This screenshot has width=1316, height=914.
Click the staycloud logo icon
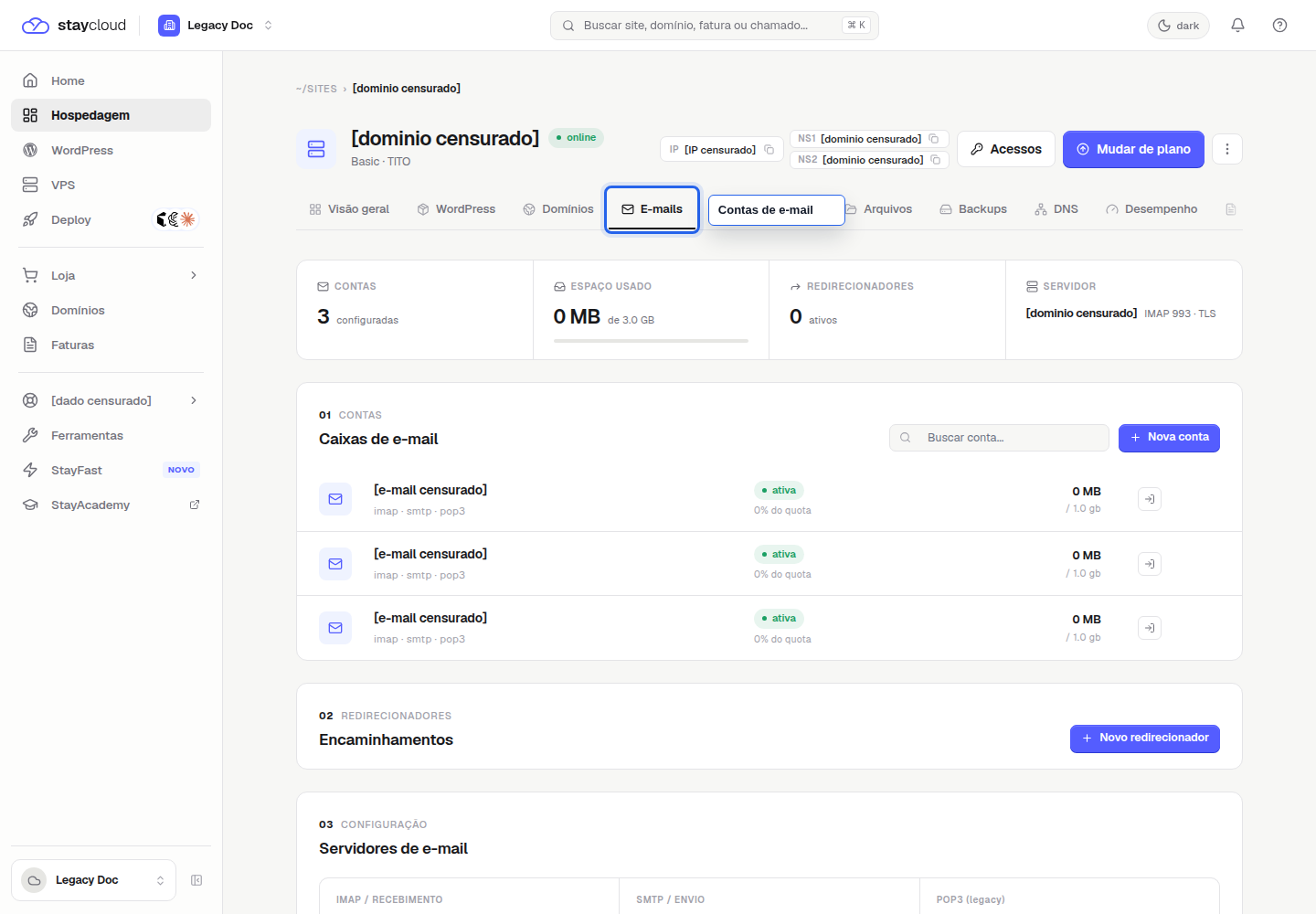point(35,26)
